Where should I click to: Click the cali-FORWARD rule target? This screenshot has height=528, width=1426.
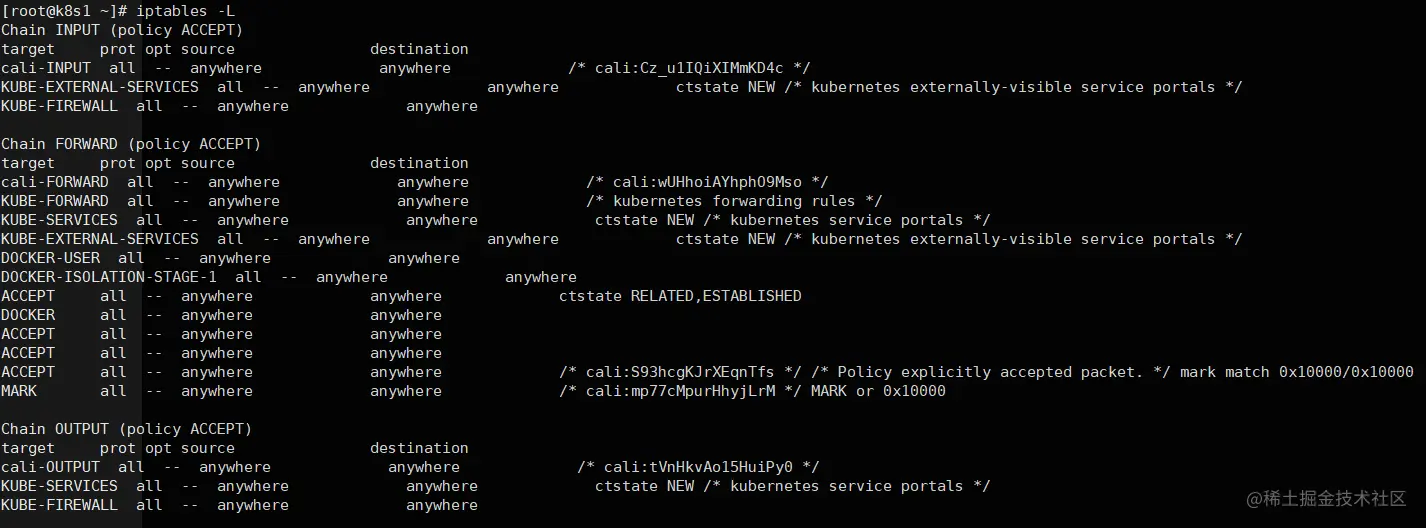pos(55,182)
